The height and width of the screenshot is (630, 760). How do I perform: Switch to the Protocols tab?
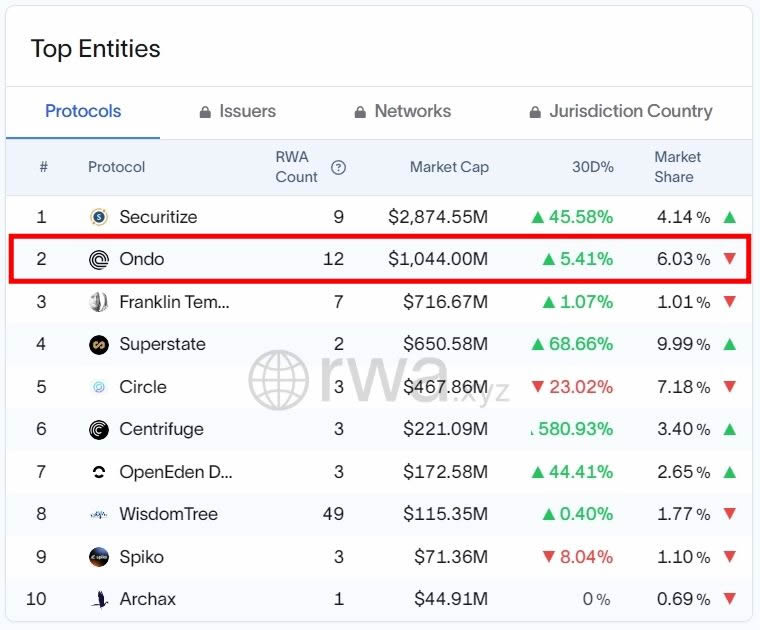pyautogui.click(x=83, y=111)
